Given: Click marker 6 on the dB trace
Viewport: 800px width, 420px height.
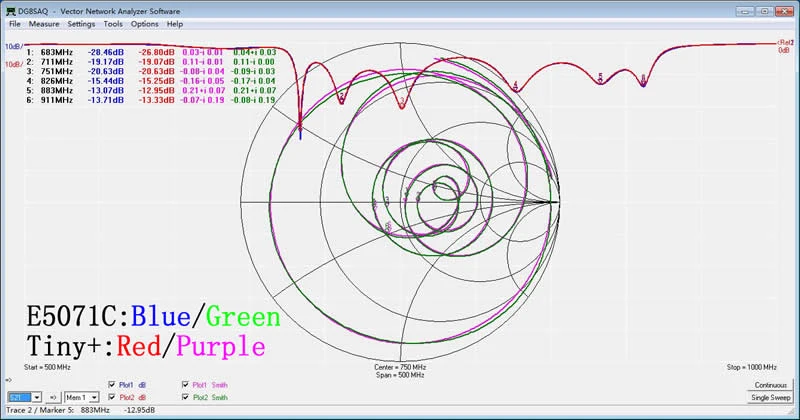Looking at the screenshot, I should (643, 80).
